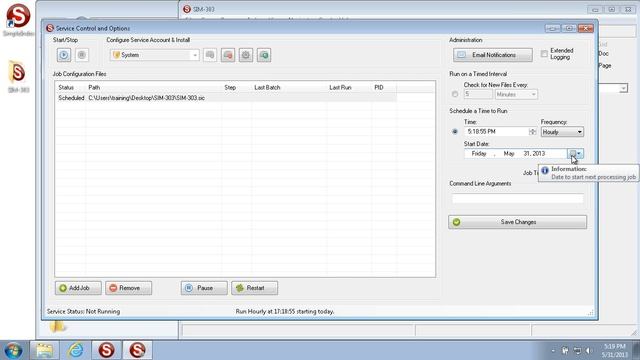This screenshot has height=360, width=640.
Task: Click the Command Line Arguments input field
Action: click(x=518, y=199)
